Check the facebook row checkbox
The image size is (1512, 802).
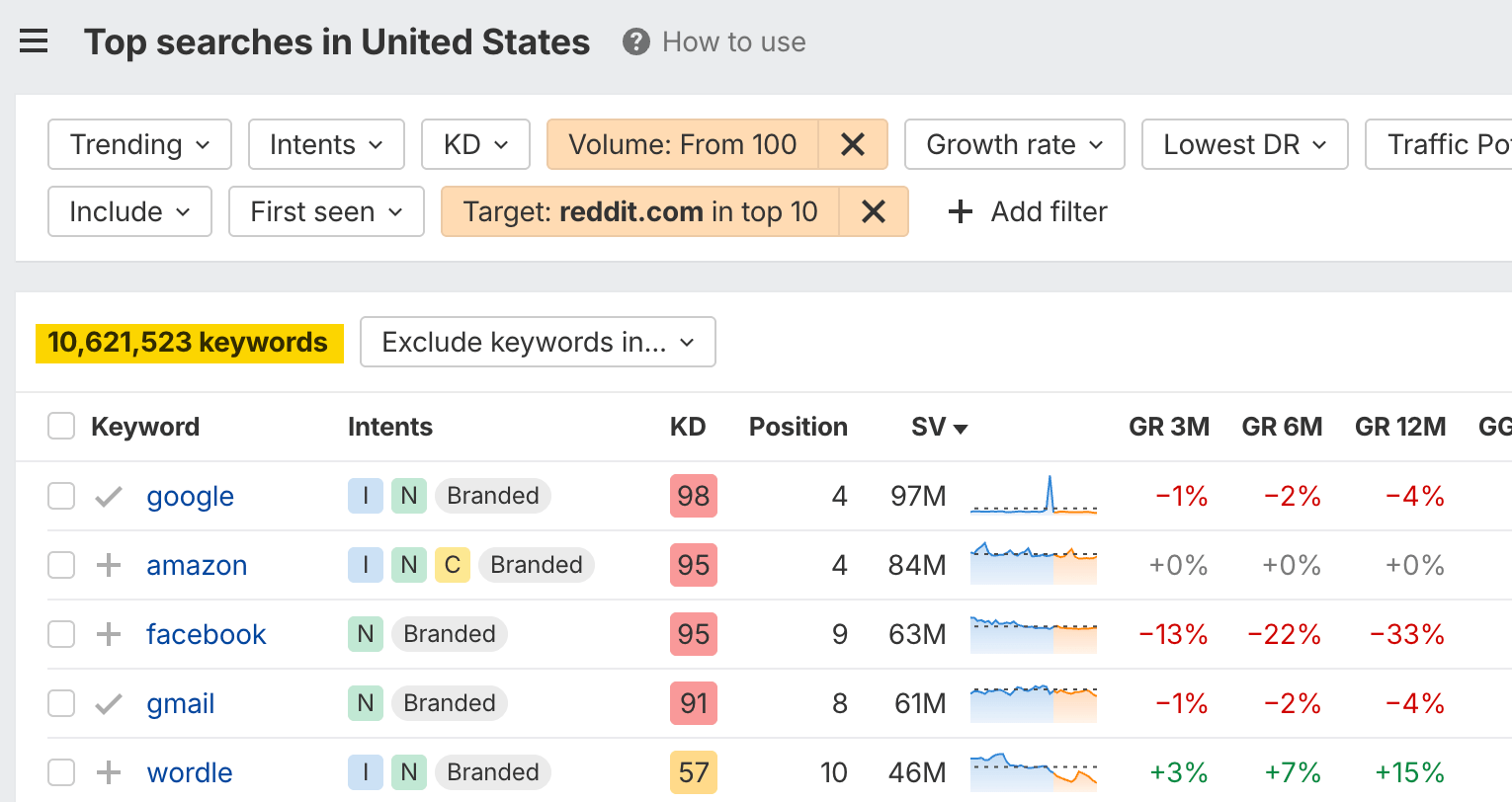[x=60, y=634]
